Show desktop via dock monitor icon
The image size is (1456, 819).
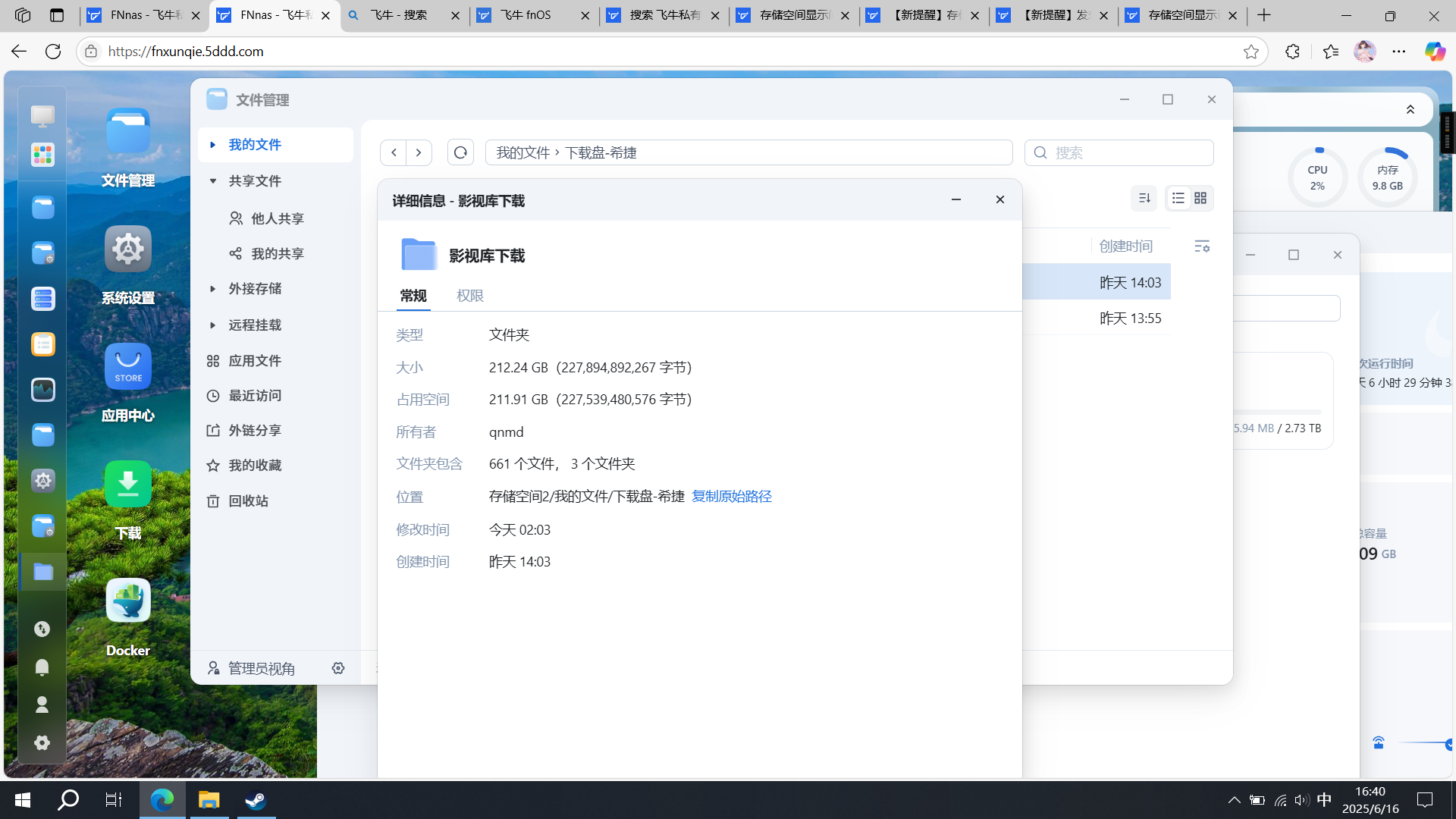pyautogui.click(x=42, y=115)
